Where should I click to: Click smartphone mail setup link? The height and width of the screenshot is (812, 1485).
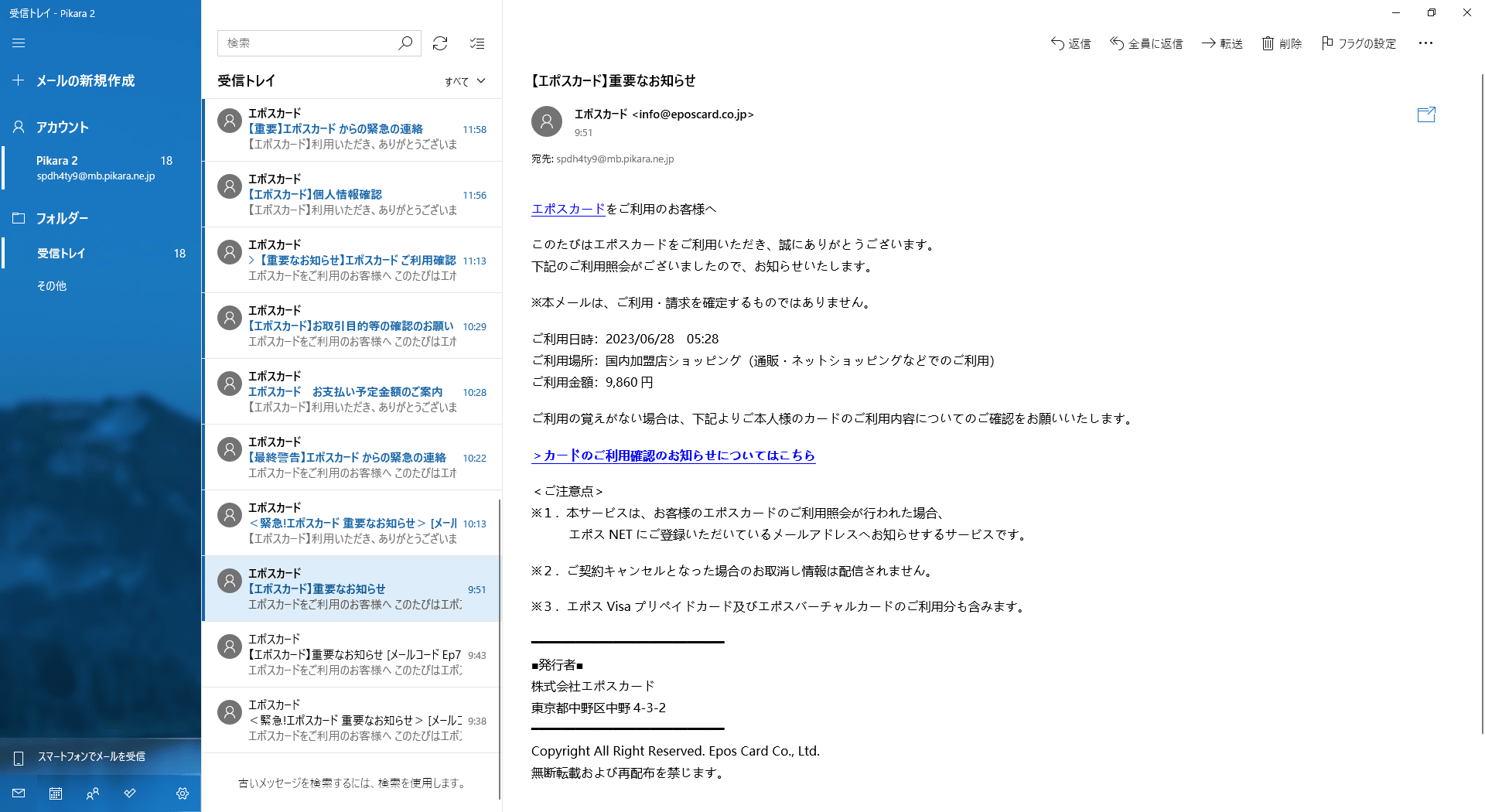pos(101,756)
